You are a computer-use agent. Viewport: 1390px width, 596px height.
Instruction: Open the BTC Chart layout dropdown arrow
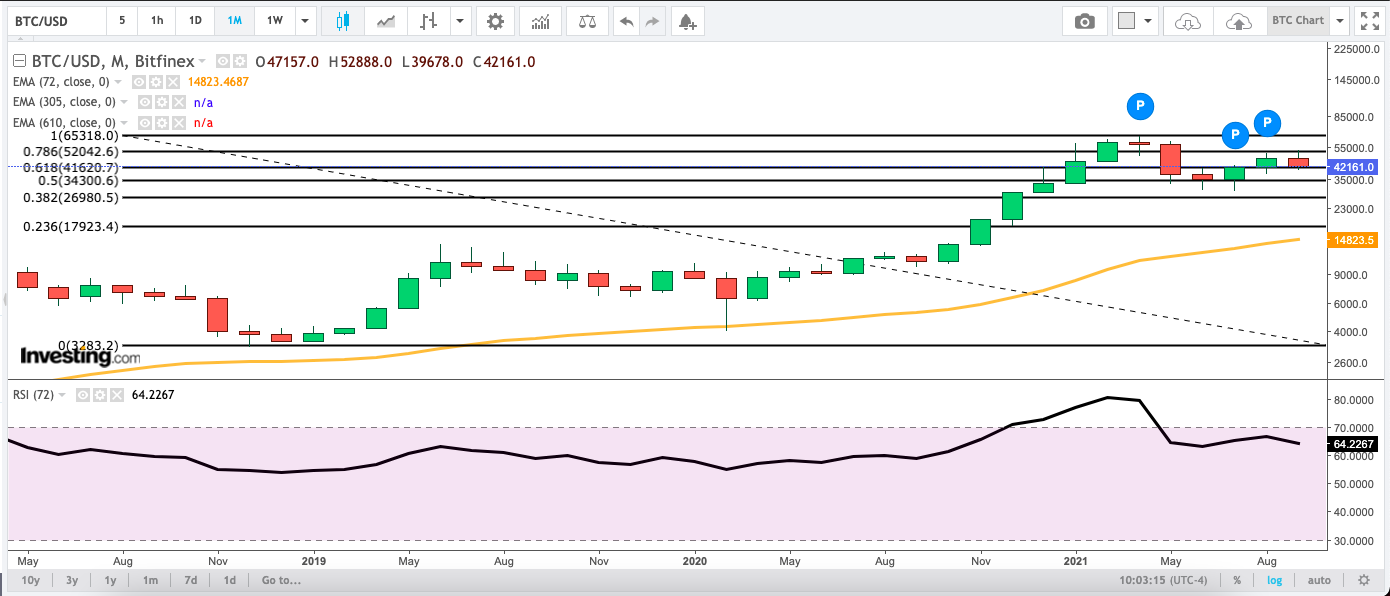tap(1340, 21)
